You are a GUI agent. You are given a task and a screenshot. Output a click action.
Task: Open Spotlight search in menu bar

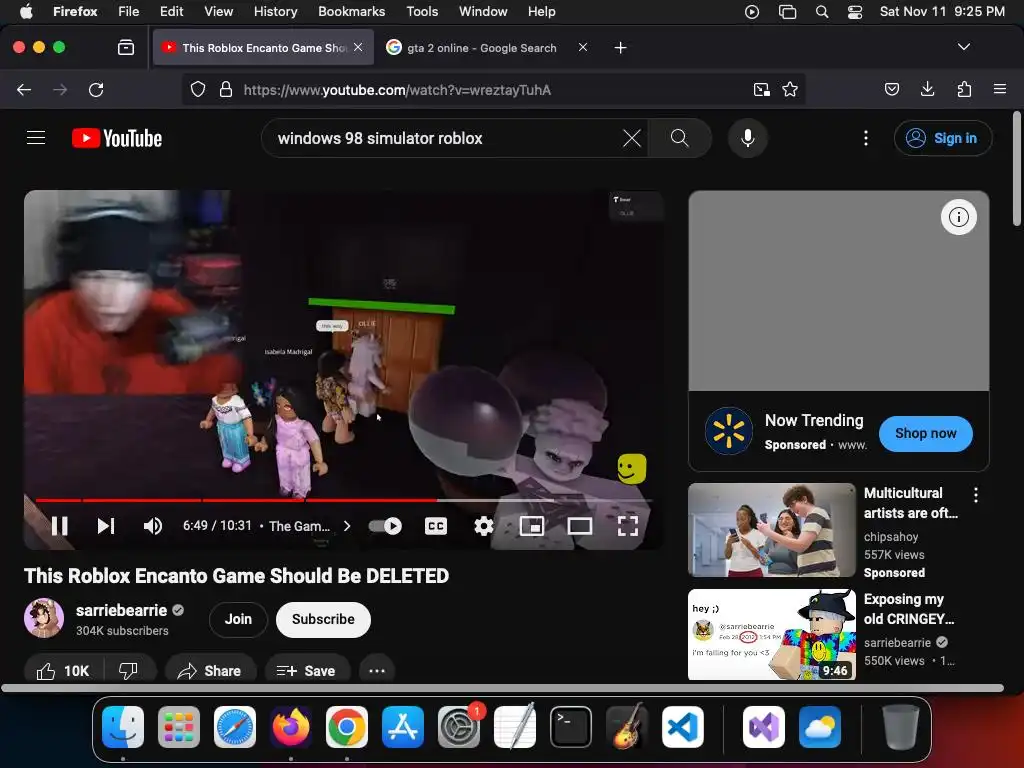pos(822,11)
